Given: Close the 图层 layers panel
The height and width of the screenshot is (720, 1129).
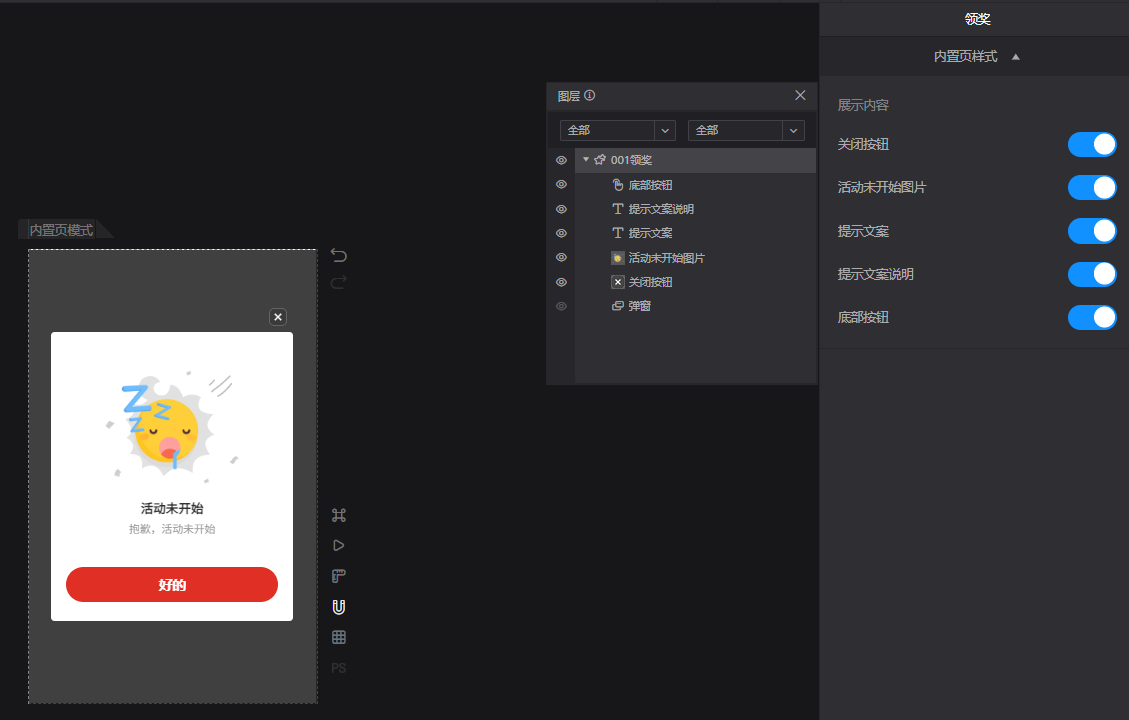Looking at the screenshot, I should (x=800, y=95).
